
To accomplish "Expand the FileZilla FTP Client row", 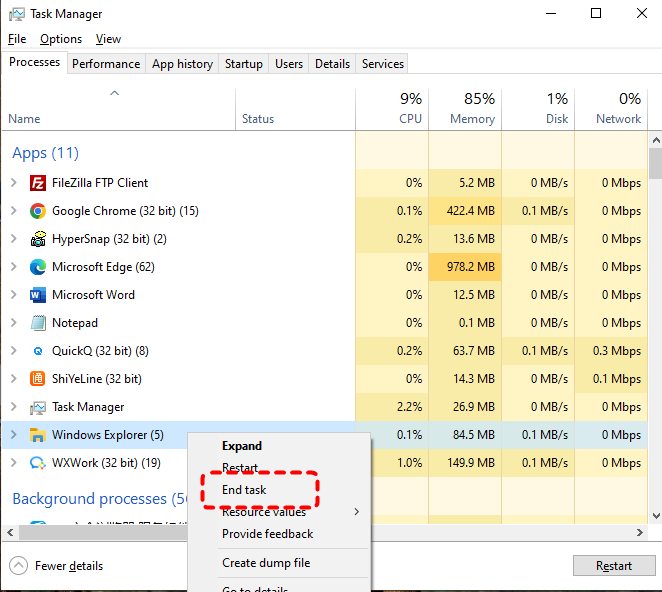I will 14,183.
